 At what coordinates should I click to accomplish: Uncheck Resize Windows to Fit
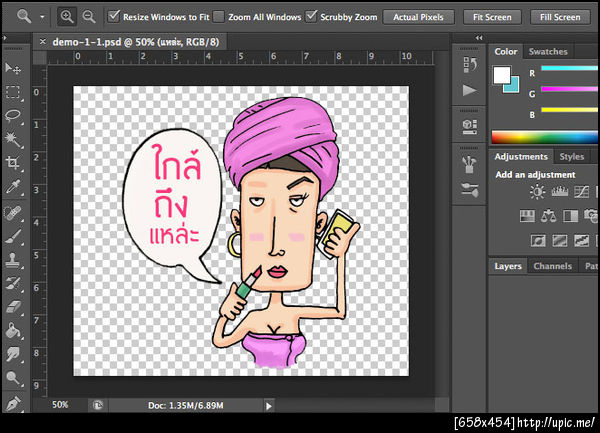(114, 16)
